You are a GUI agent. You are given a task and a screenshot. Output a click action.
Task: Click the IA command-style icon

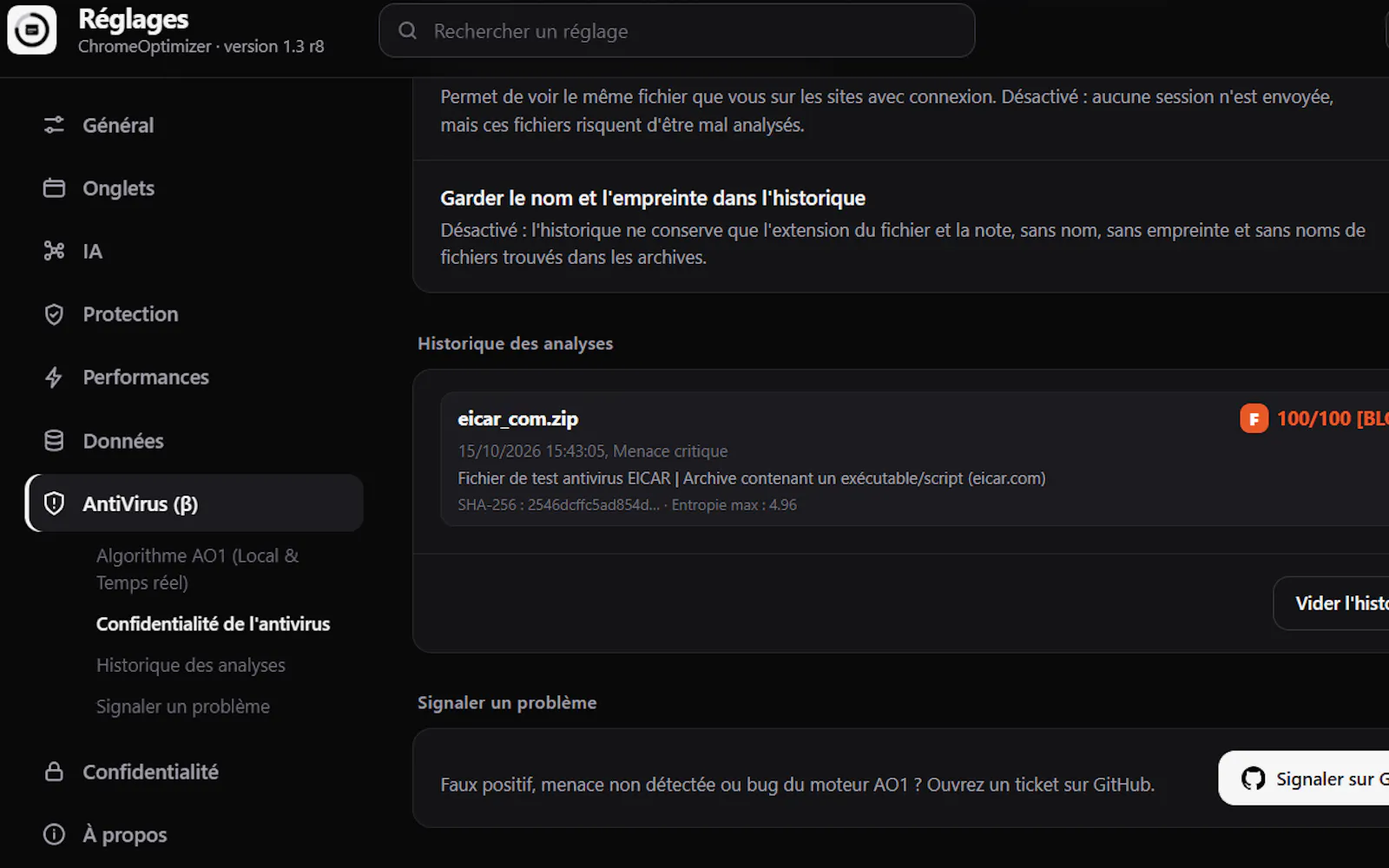coord(54,251)
